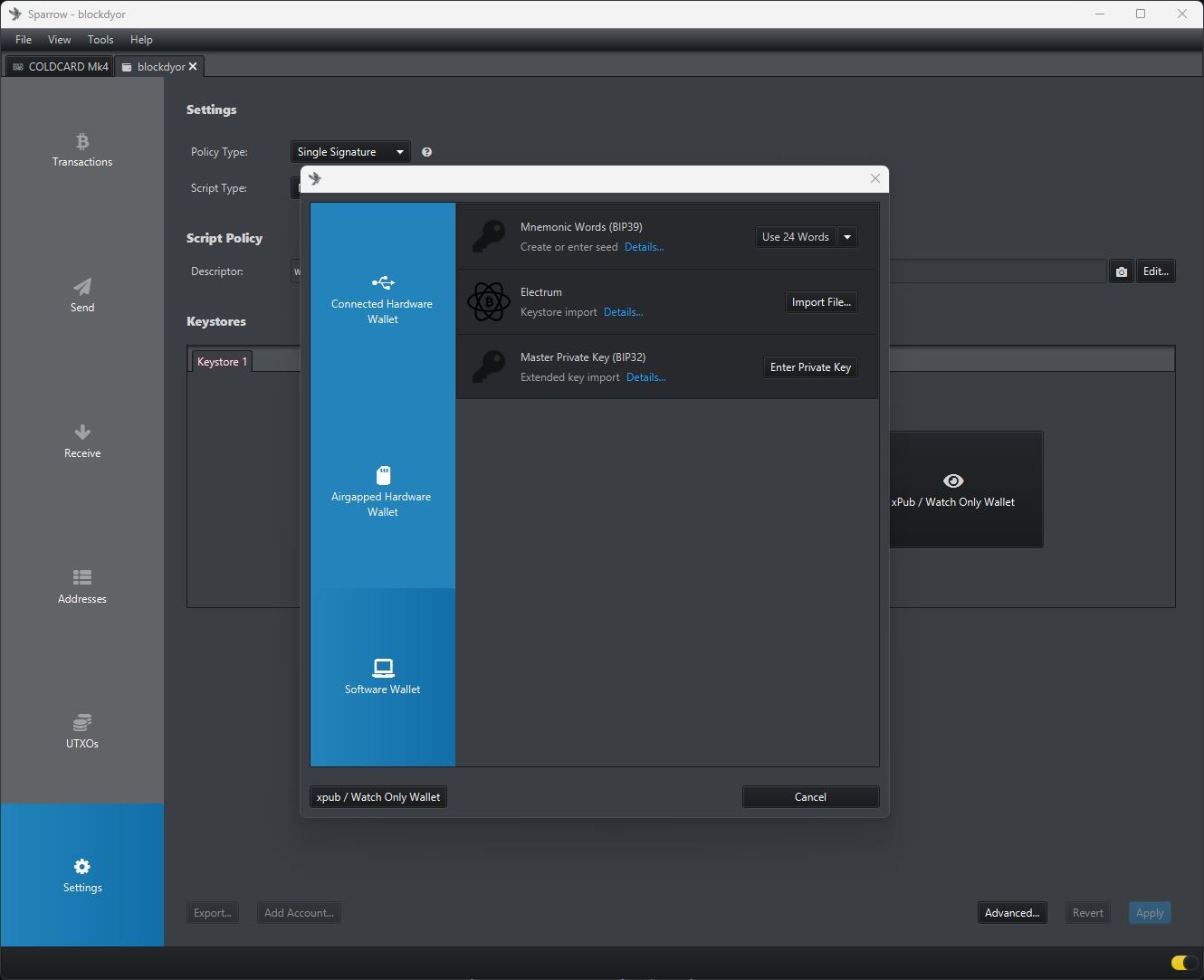
Task: Click the Add Account button
Action: 299,913
